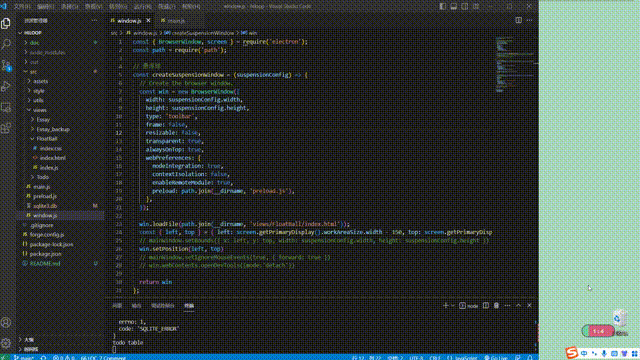Toggle panel layout icon in title bar
Screen dimensions: 640x360
(x=454, y=7)
